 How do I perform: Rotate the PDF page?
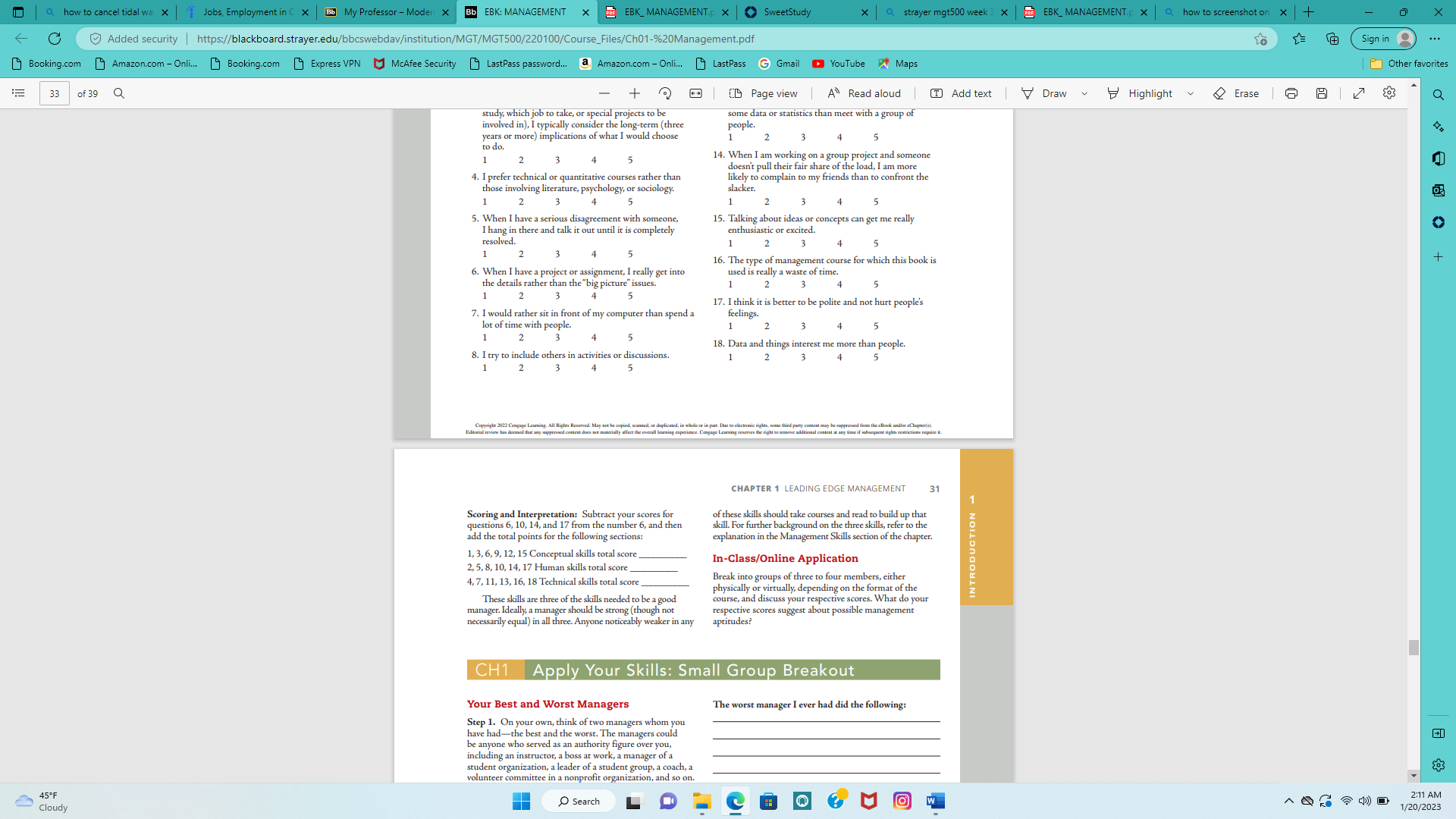click(x=665, y=93)
